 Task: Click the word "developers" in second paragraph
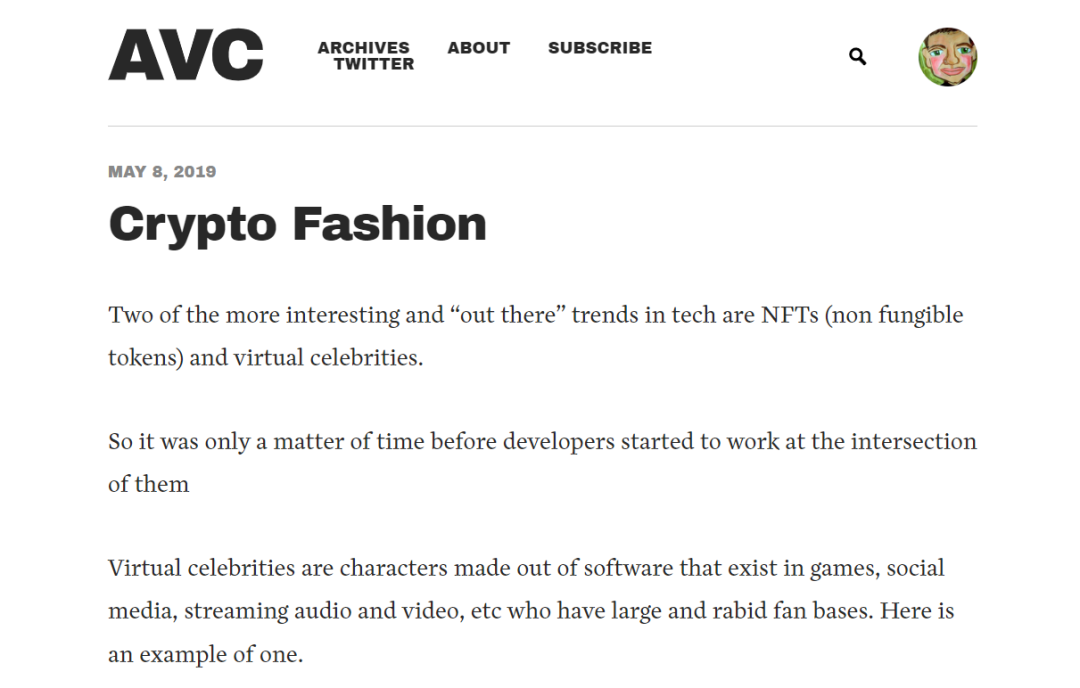pyautogui.click(x=559, y=441)
